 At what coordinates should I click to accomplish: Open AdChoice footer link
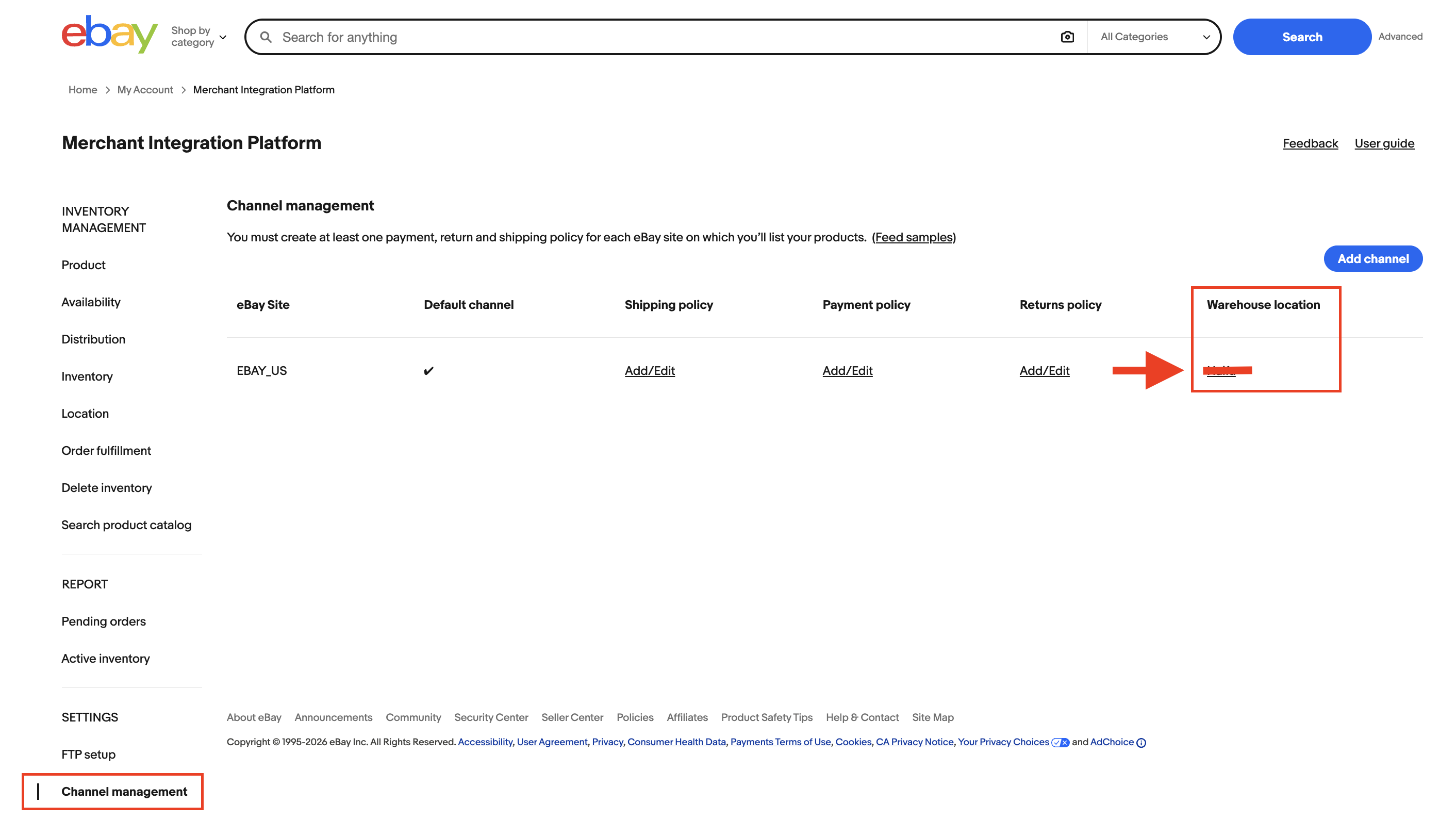(x=1111, y=742)
